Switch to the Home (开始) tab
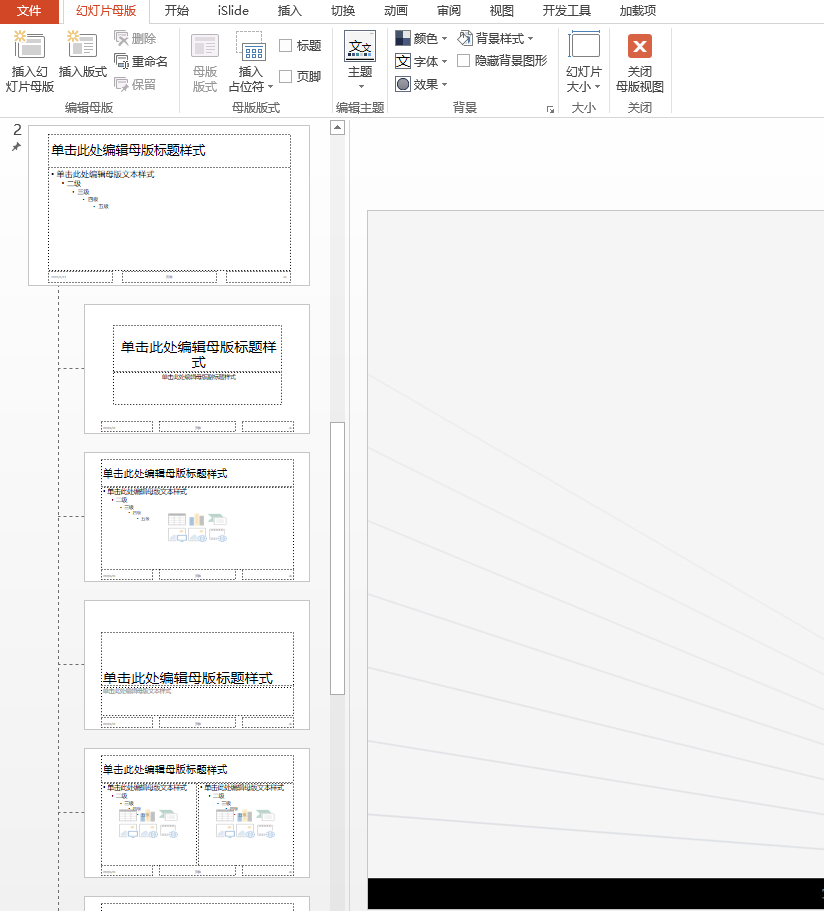824x911 pixels. [x=177, y=11]
